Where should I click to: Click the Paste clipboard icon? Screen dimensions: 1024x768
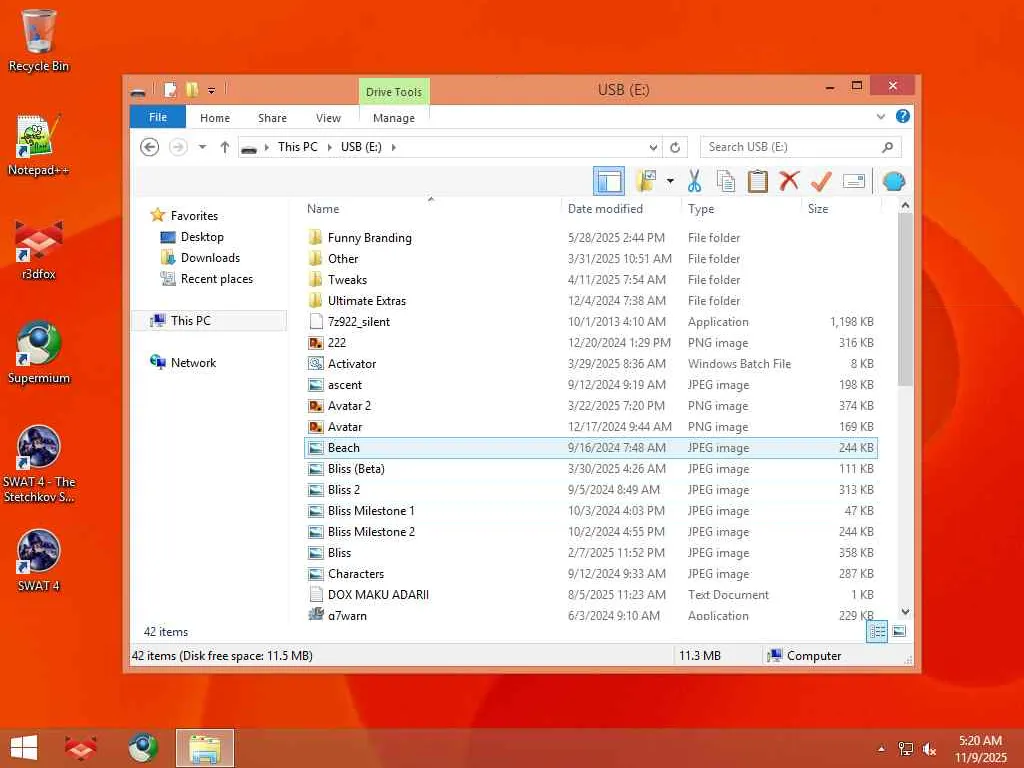757,181
